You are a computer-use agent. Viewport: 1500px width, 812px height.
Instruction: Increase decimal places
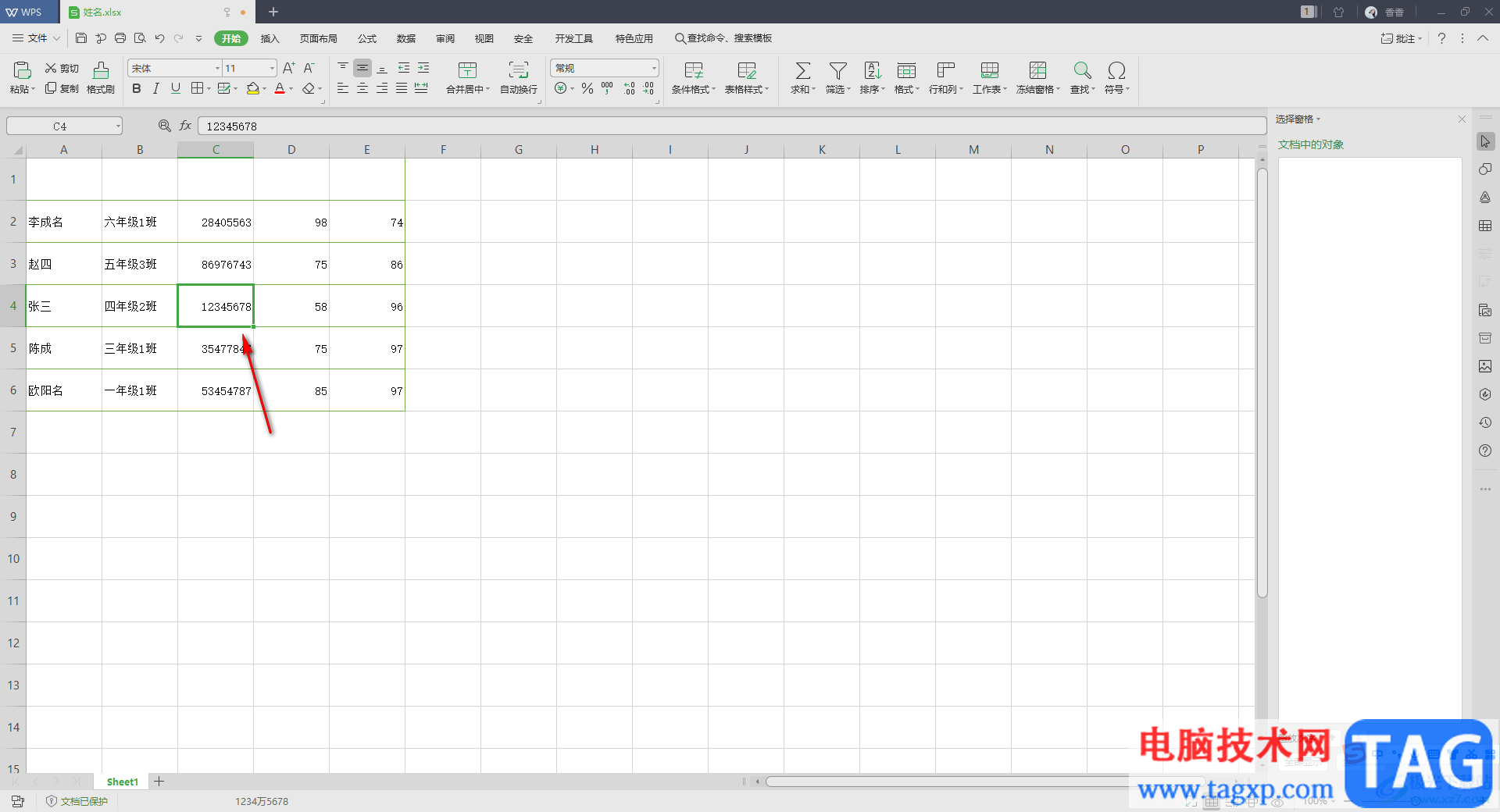click(630, 89)
